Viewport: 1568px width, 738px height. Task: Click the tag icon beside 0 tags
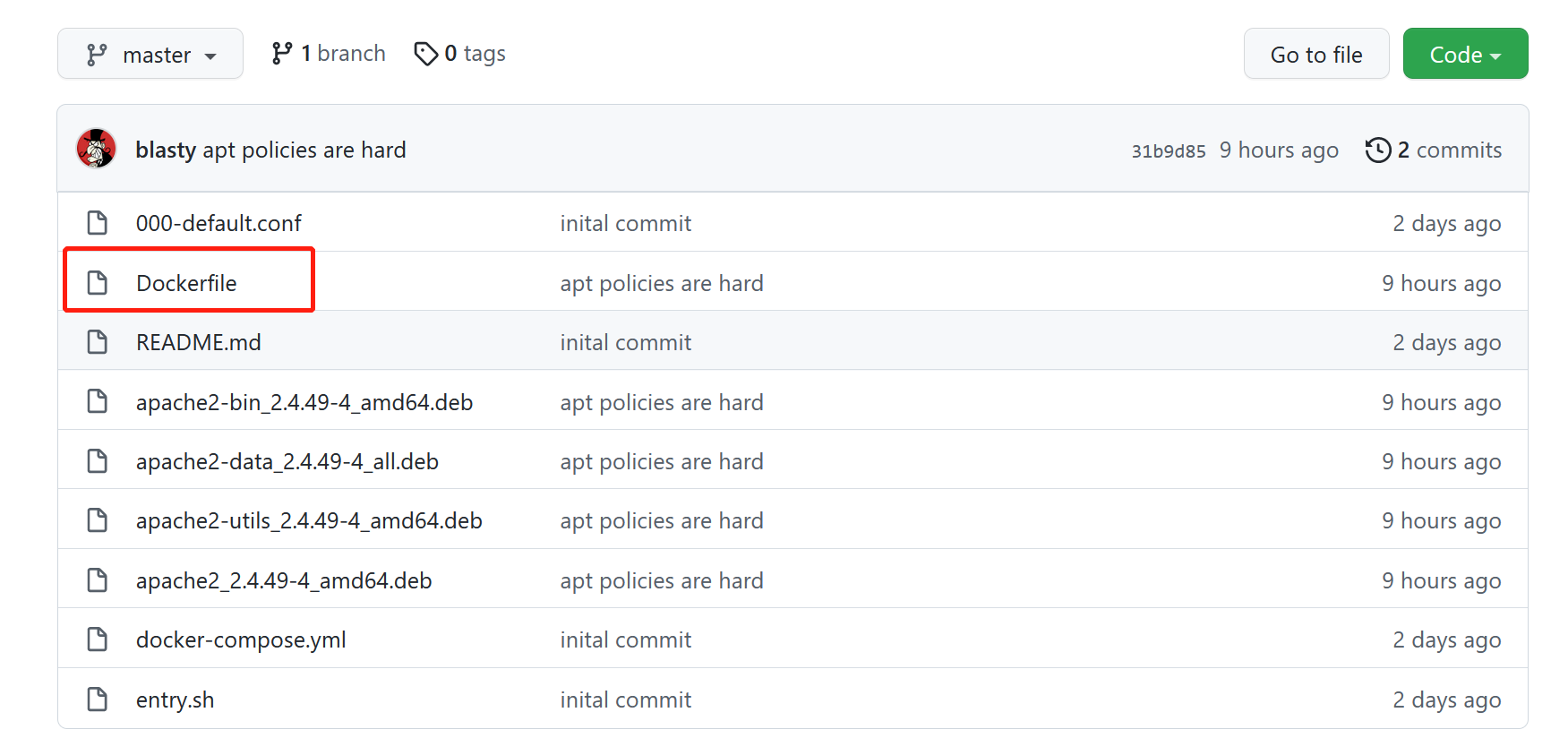pyautogui.click(x=426, y=54)
